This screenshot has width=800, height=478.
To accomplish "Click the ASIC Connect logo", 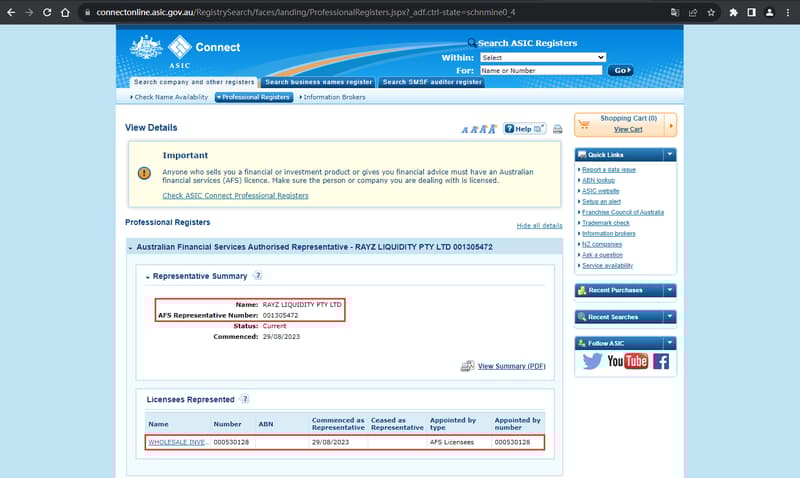I will click(x=185, y=51).
